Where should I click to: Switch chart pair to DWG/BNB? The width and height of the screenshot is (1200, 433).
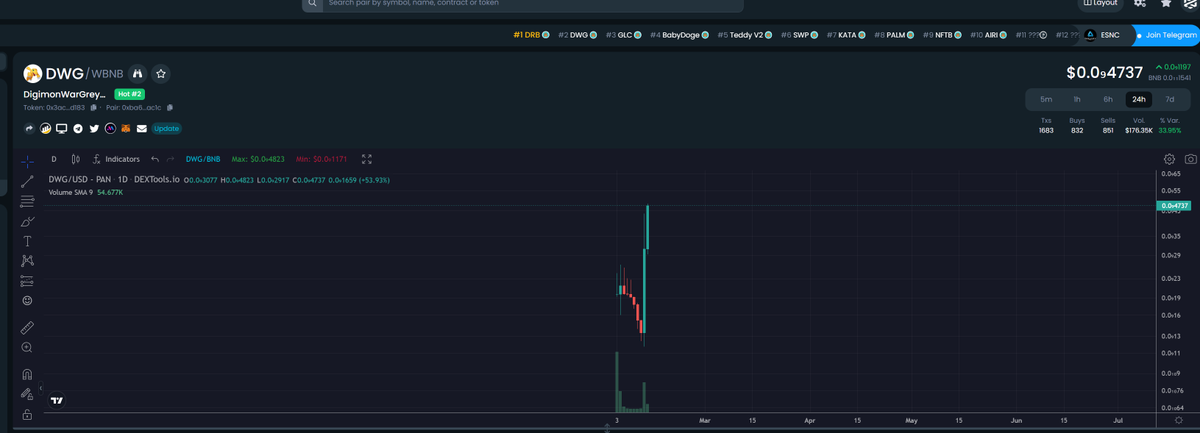coord(203,159)
